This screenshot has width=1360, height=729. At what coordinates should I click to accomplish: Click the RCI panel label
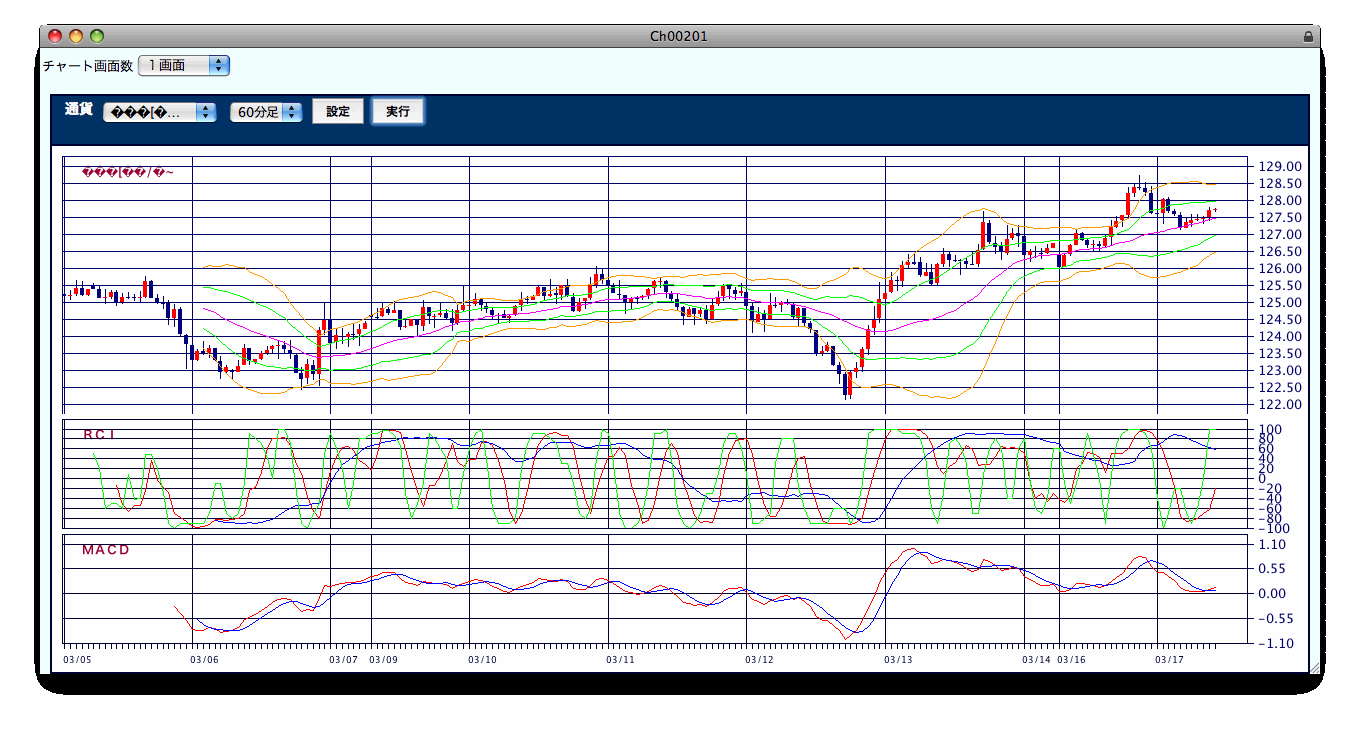[x=101, y=434]
